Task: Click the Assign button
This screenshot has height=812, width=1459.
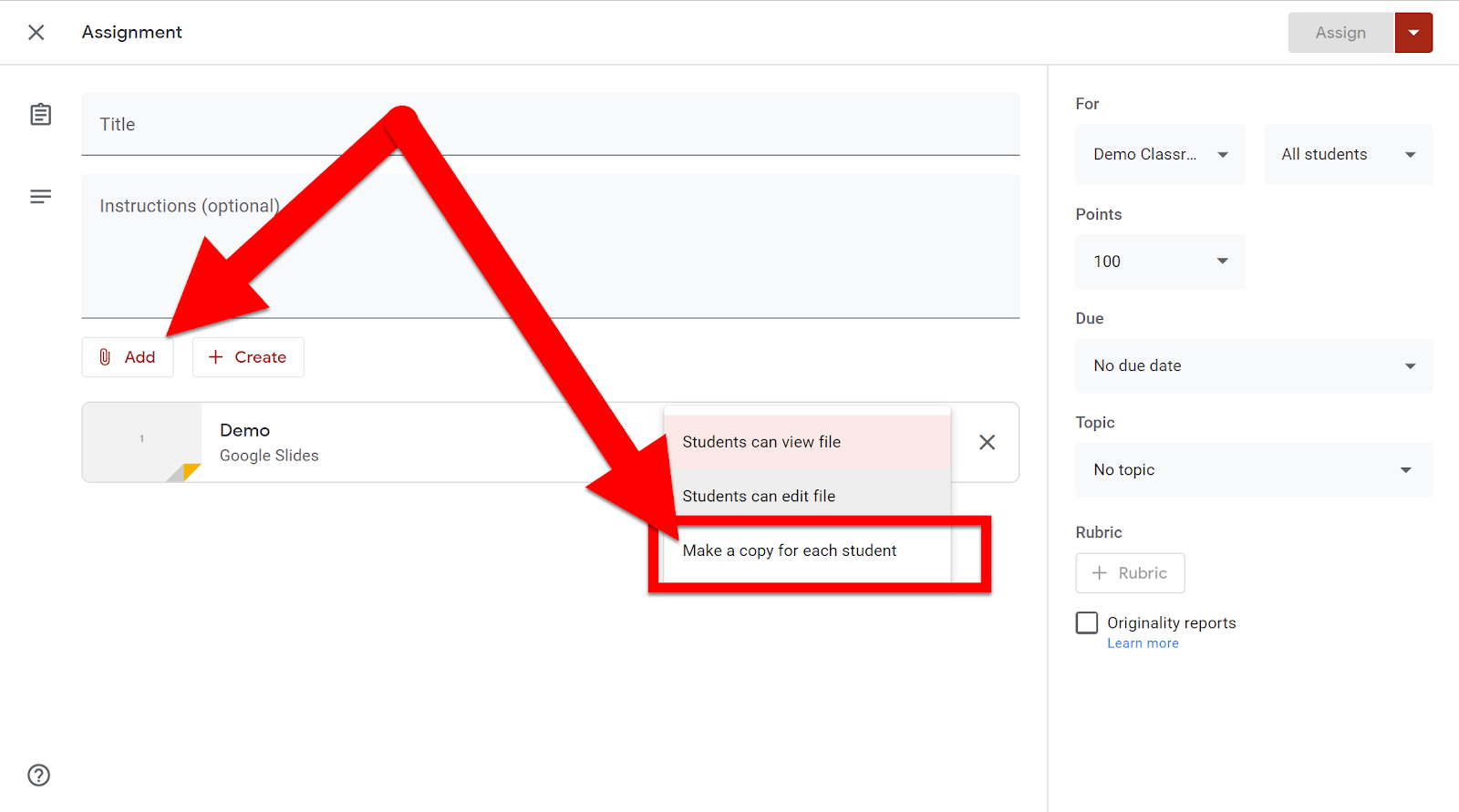Action: 1340,33
